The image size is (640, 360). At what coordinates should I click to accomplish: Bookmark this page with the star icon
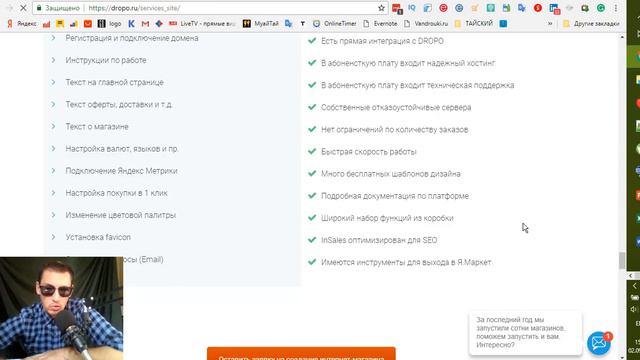pyautogui.click(x=381, y=8)
